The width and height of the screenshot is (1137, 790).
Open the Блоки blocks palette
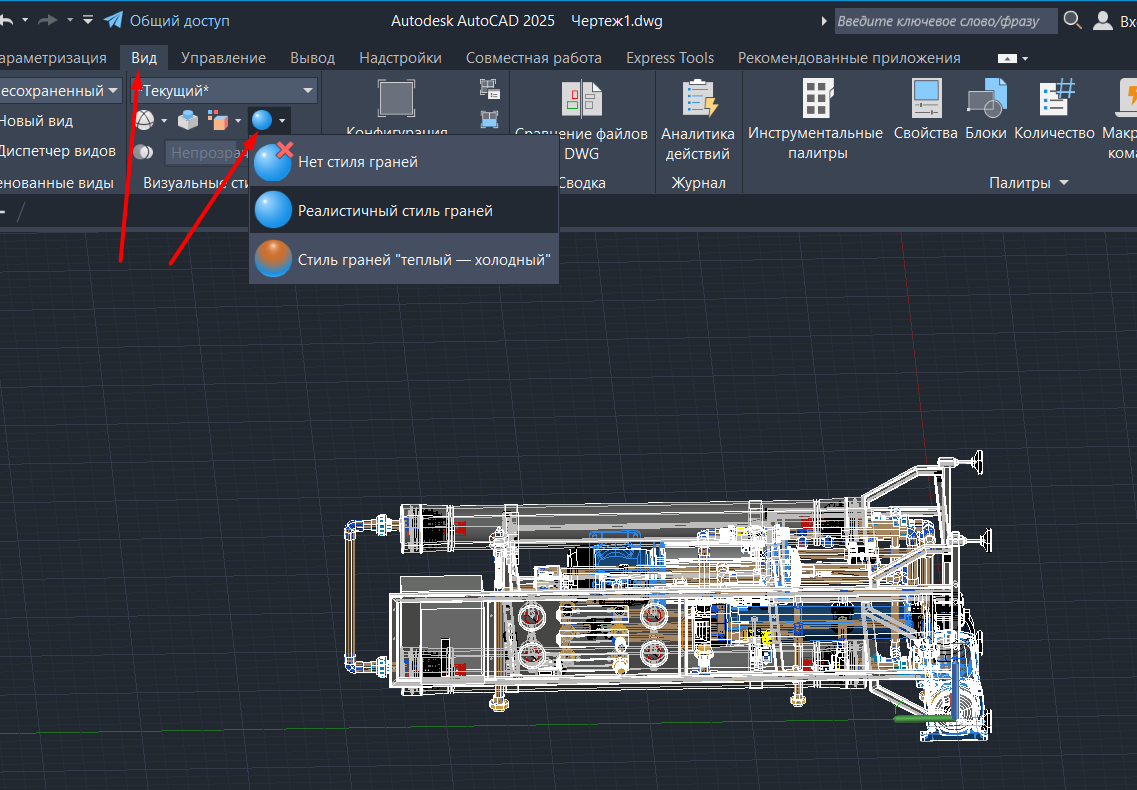point(986,100)
